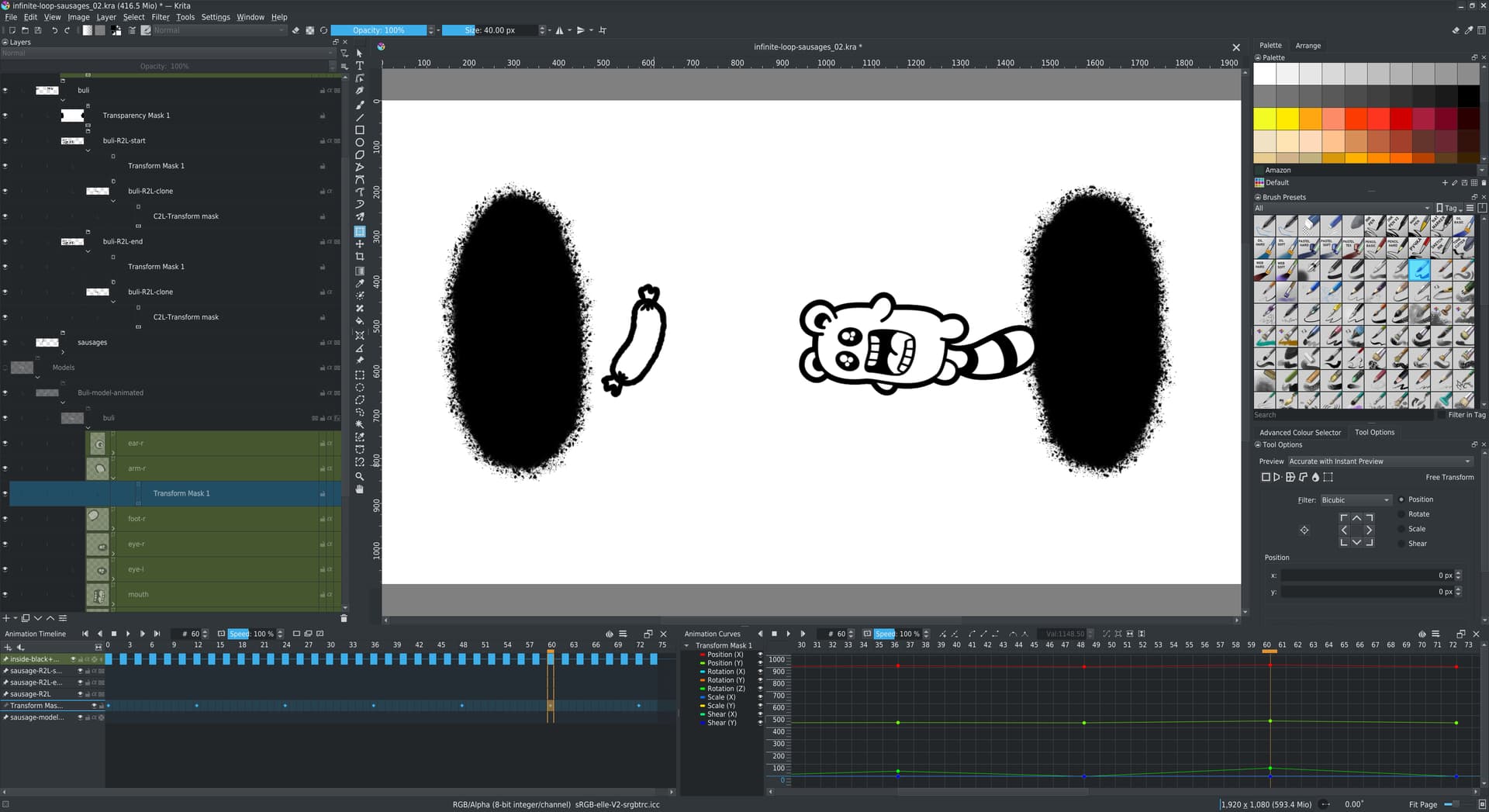
Task: Pick the bright yellow palette swatch
Action: [x=1265, y=119]
